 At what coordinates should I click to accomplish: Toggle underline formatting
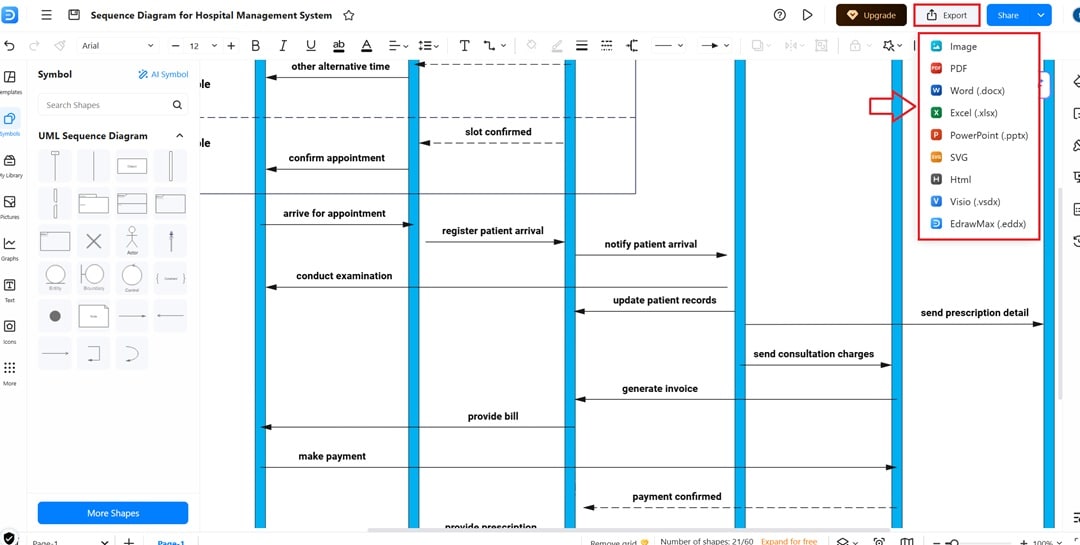click(x=311, y=45)
